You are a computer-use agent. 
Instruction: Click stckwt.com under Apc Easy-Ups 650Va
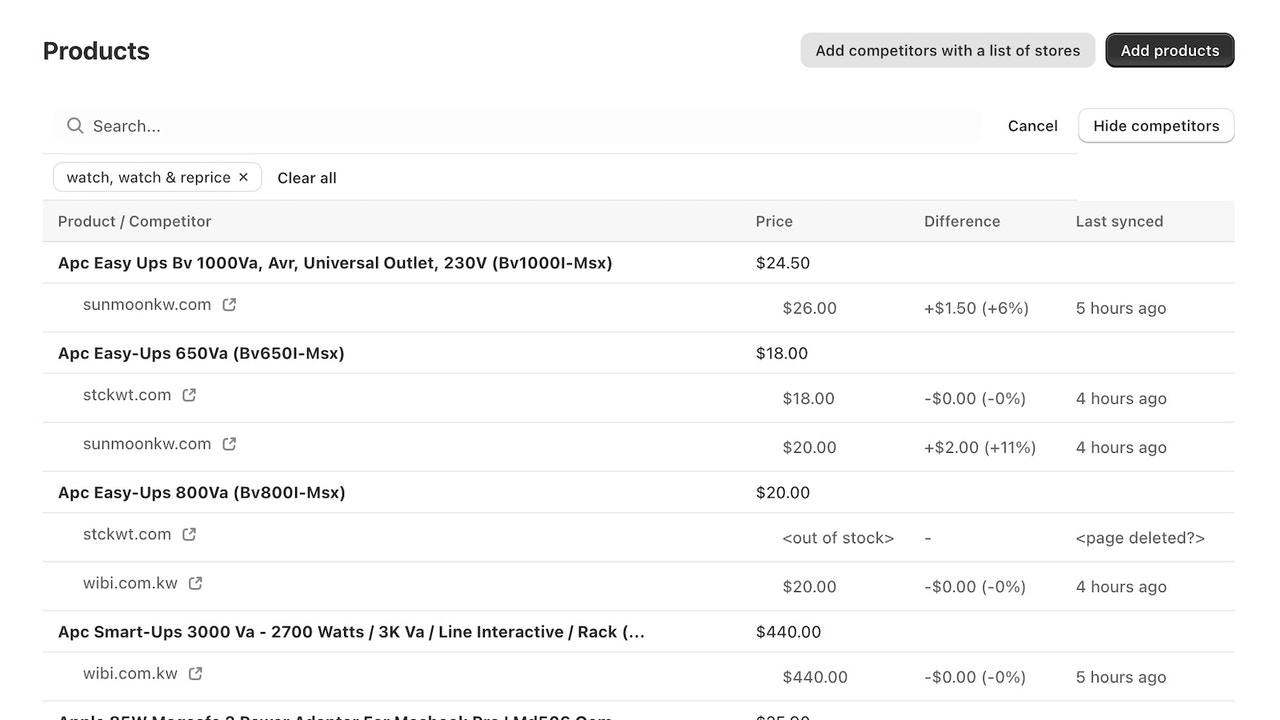[127, 395]
